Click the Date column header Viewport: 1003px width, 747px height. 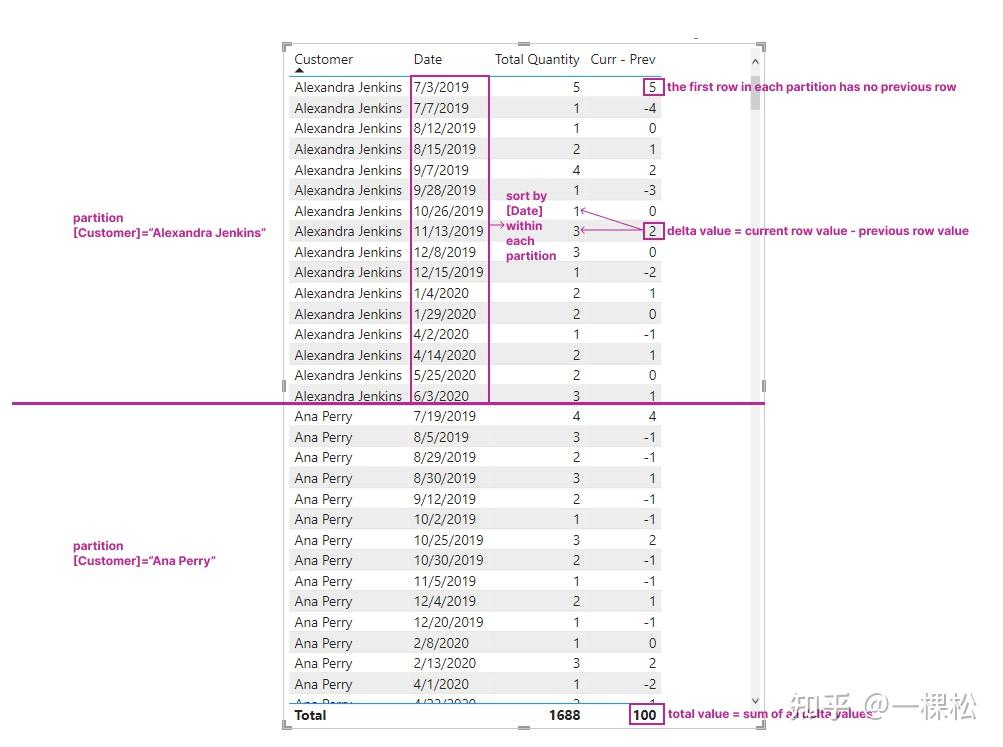click(427, 59)
